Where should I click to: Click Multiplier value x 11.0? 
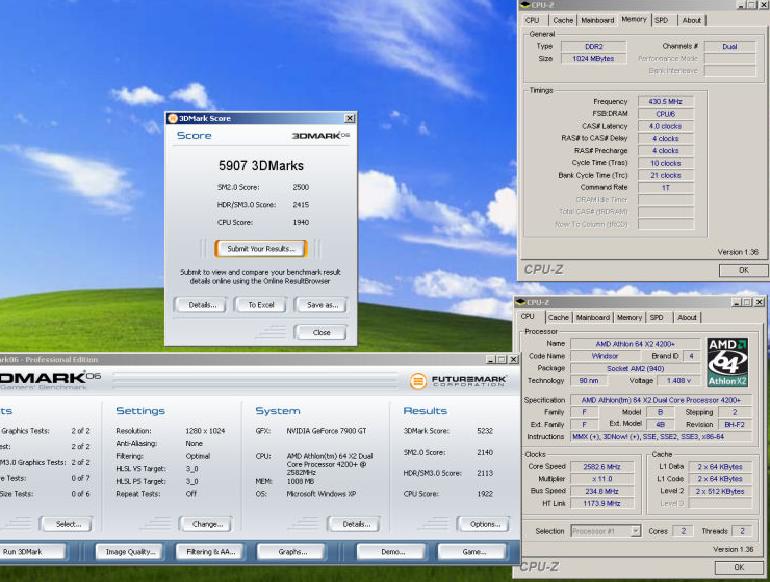(x=602, y=479)
